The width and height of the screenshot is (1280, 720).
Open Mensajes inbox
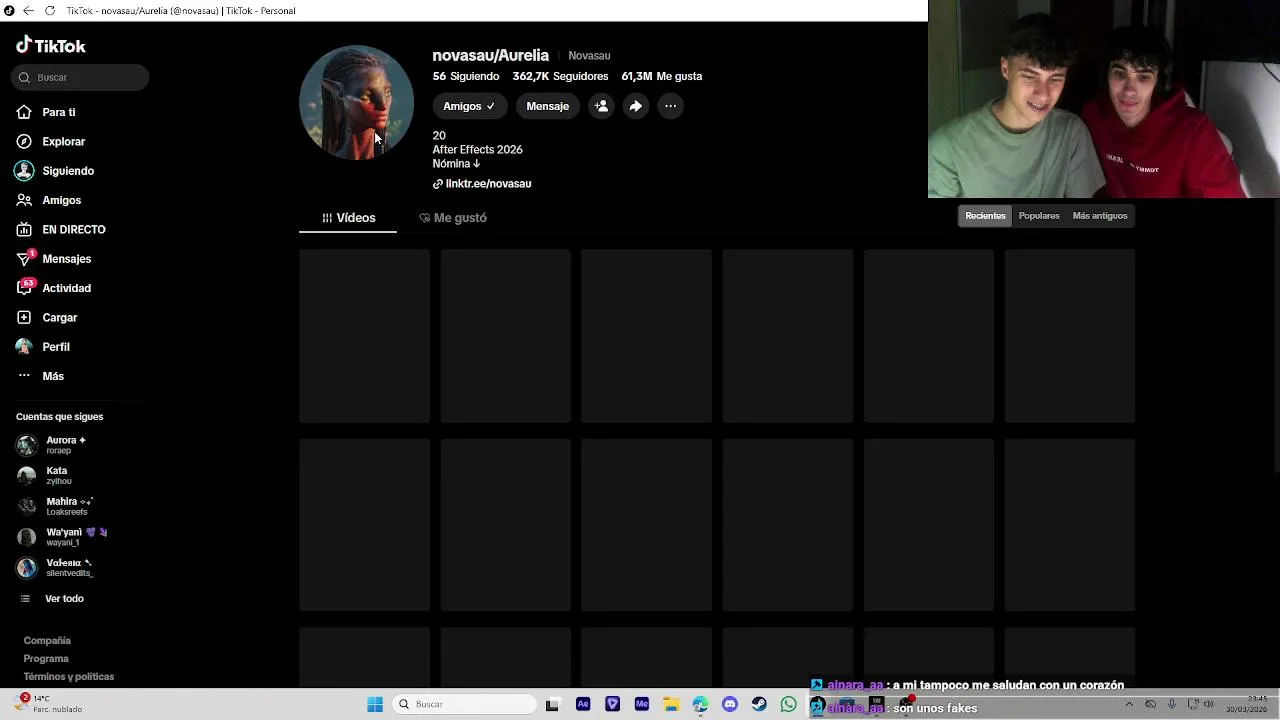pos(66,259)
